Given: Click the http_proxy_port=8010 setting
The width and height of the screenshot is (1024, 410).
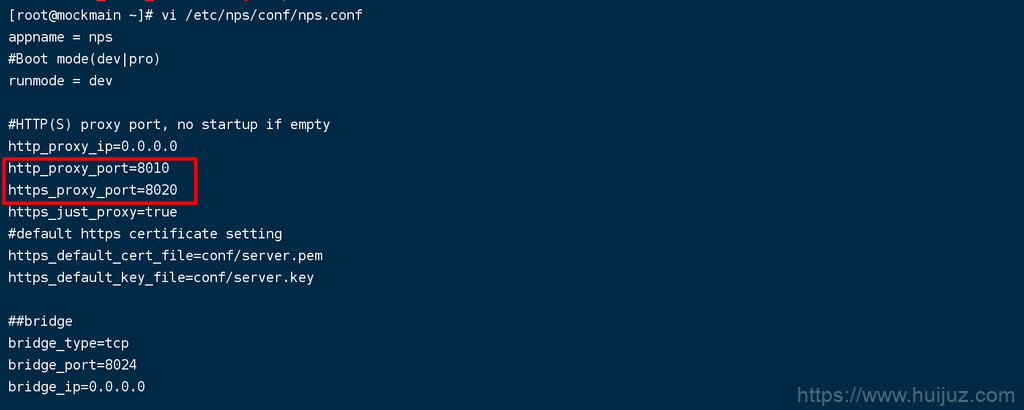Looking at the screenshot, I should pos(89,168).
